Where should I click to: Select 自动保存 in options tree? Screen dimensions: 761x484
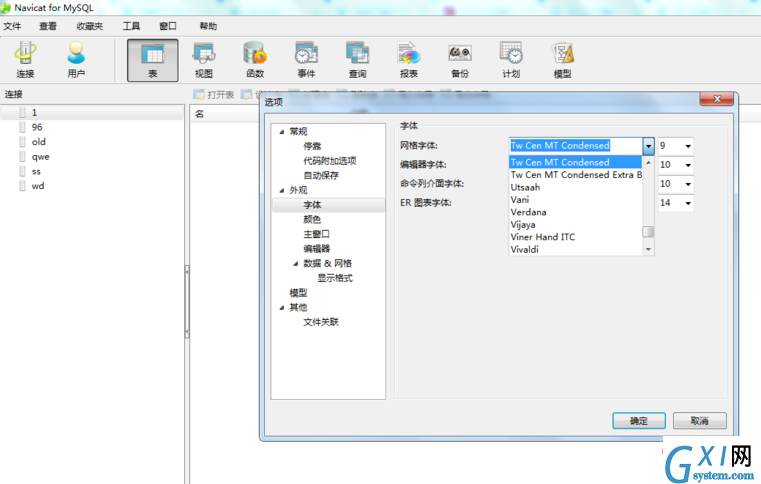pos(321,175)
